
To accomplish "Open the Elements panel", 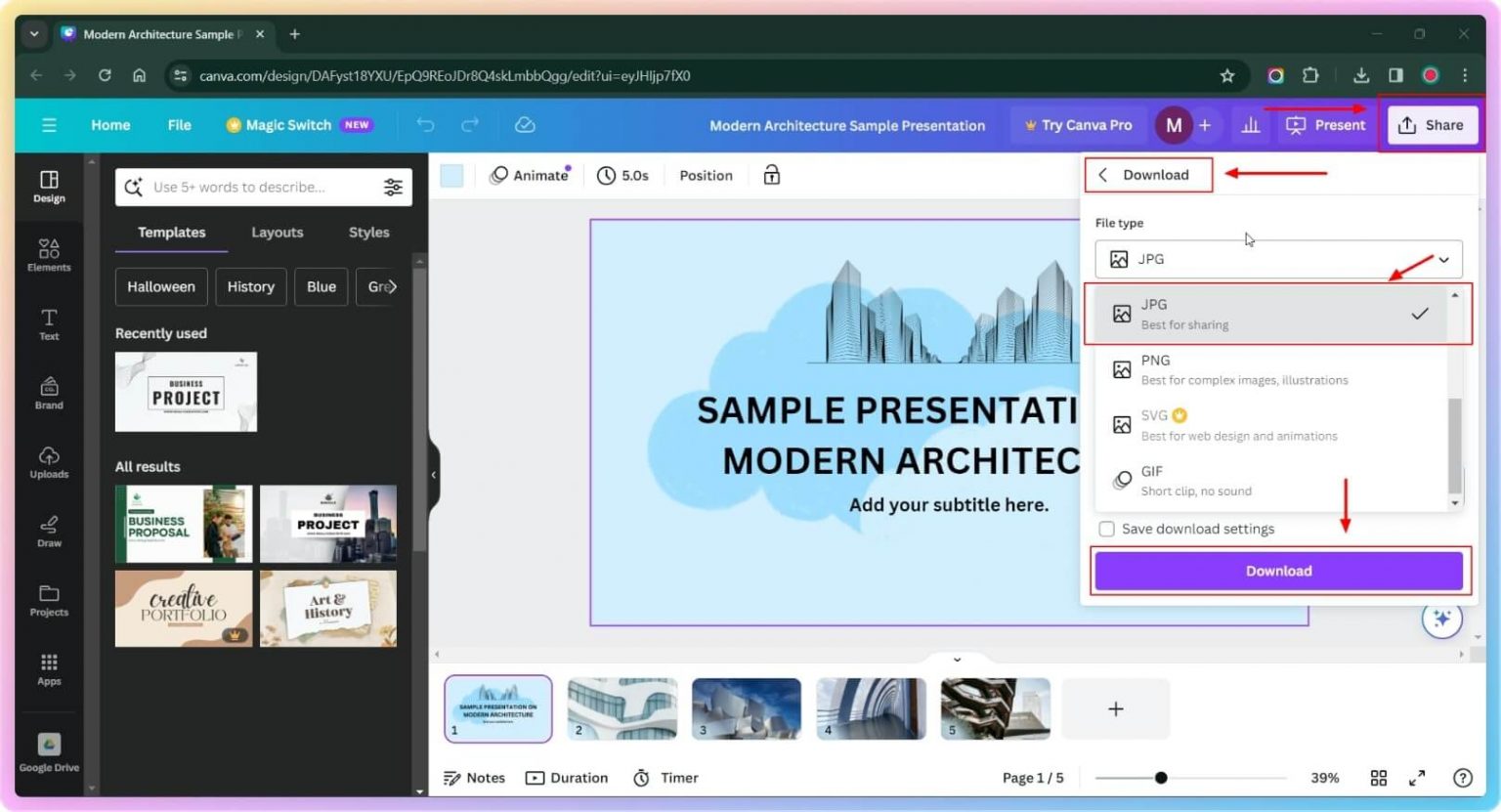I will 49,254.
